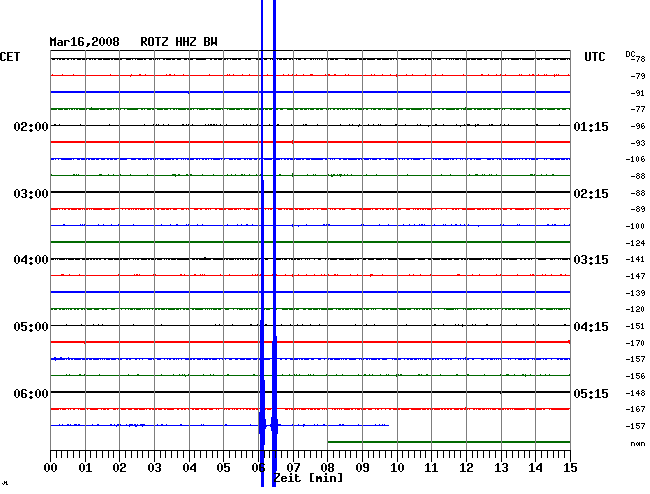650x494 pixels.
Task: Click the DC value -156
Action: pyautogui.click(x=635, y=376)
